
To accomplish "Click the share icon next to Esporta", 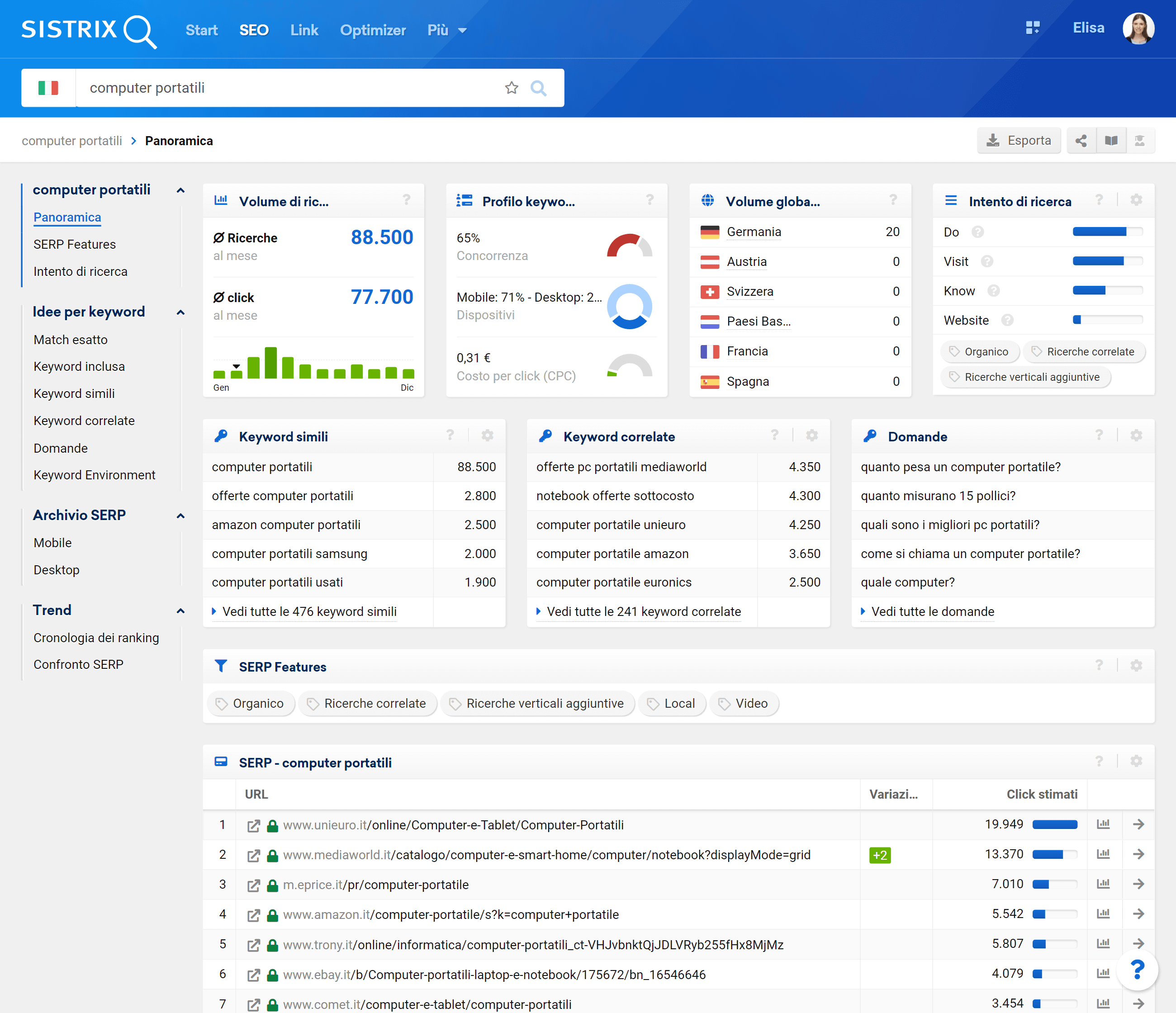I will click(x=1081, y=141).
